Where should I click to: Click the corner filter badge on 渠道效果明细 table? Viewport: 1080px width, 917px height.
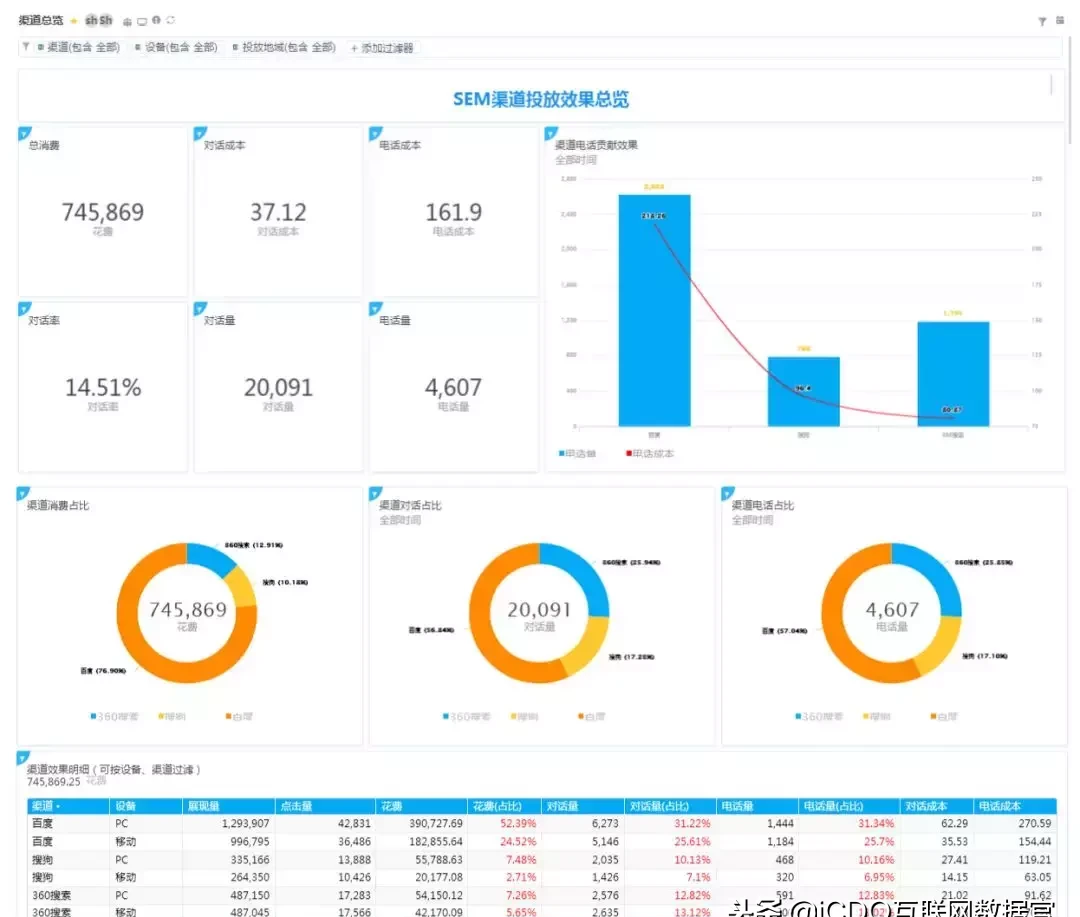23,758
